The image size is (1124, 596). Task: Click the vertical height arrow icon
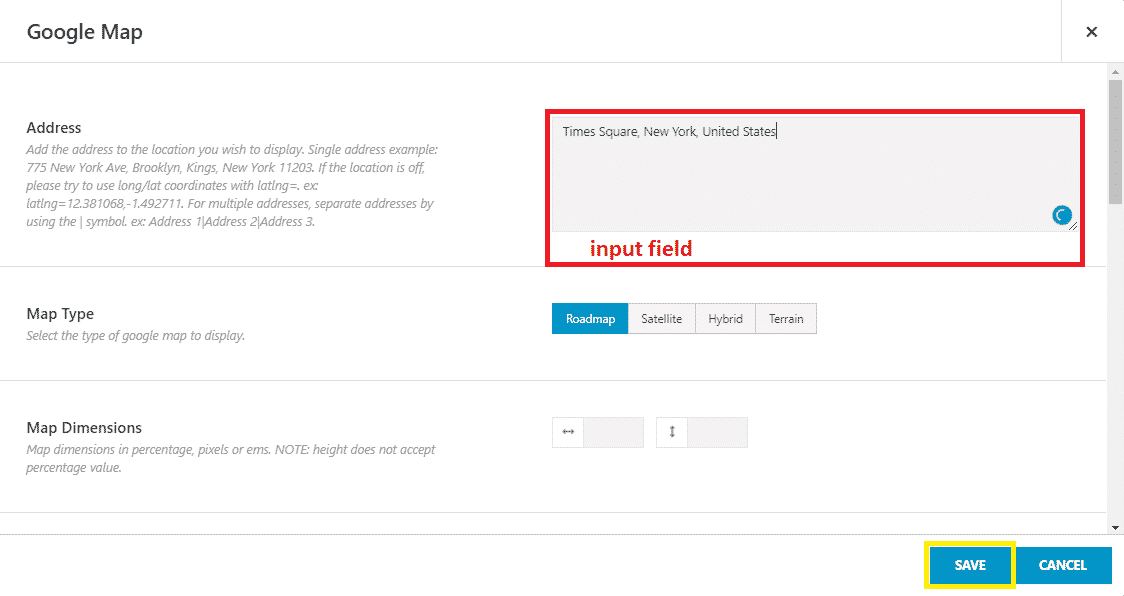pos(672,432)
